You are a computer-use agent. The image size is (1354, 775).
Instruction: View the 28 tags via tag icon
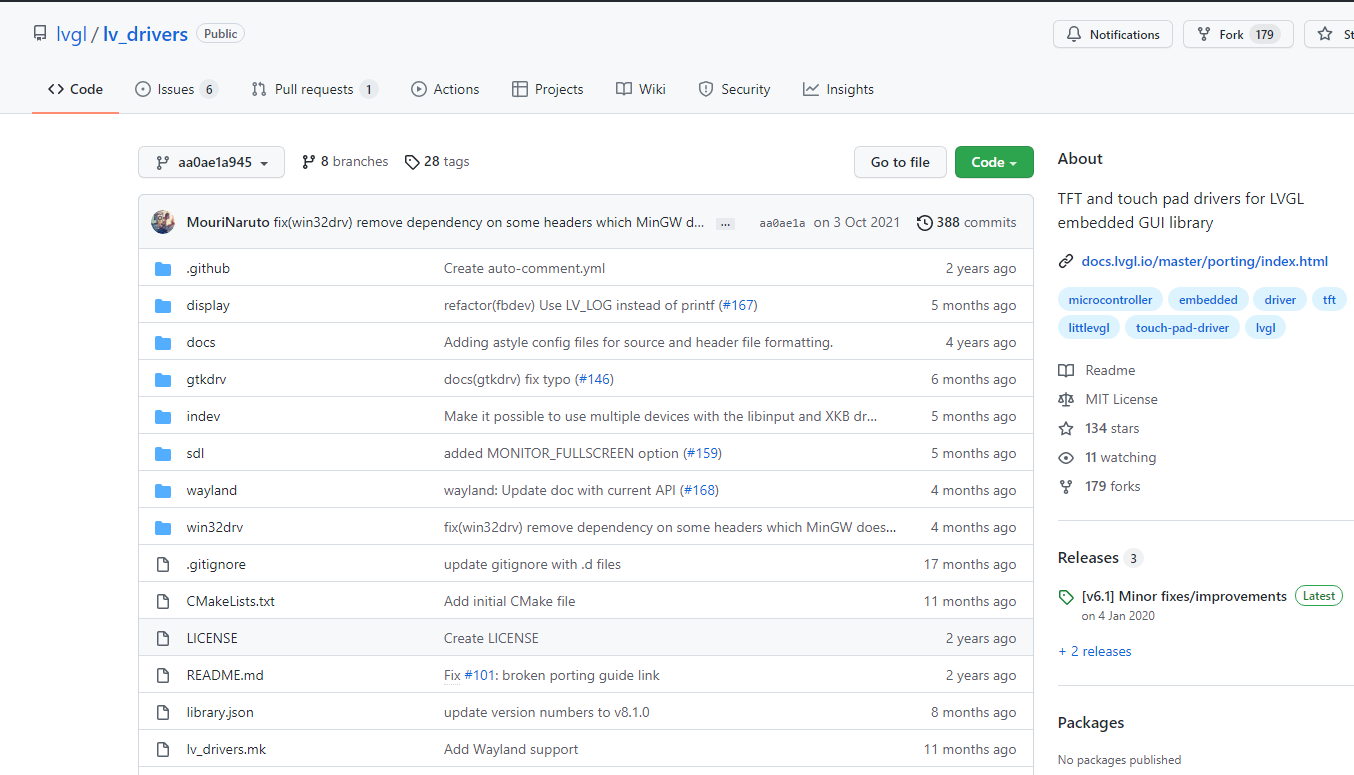(412, 161)
